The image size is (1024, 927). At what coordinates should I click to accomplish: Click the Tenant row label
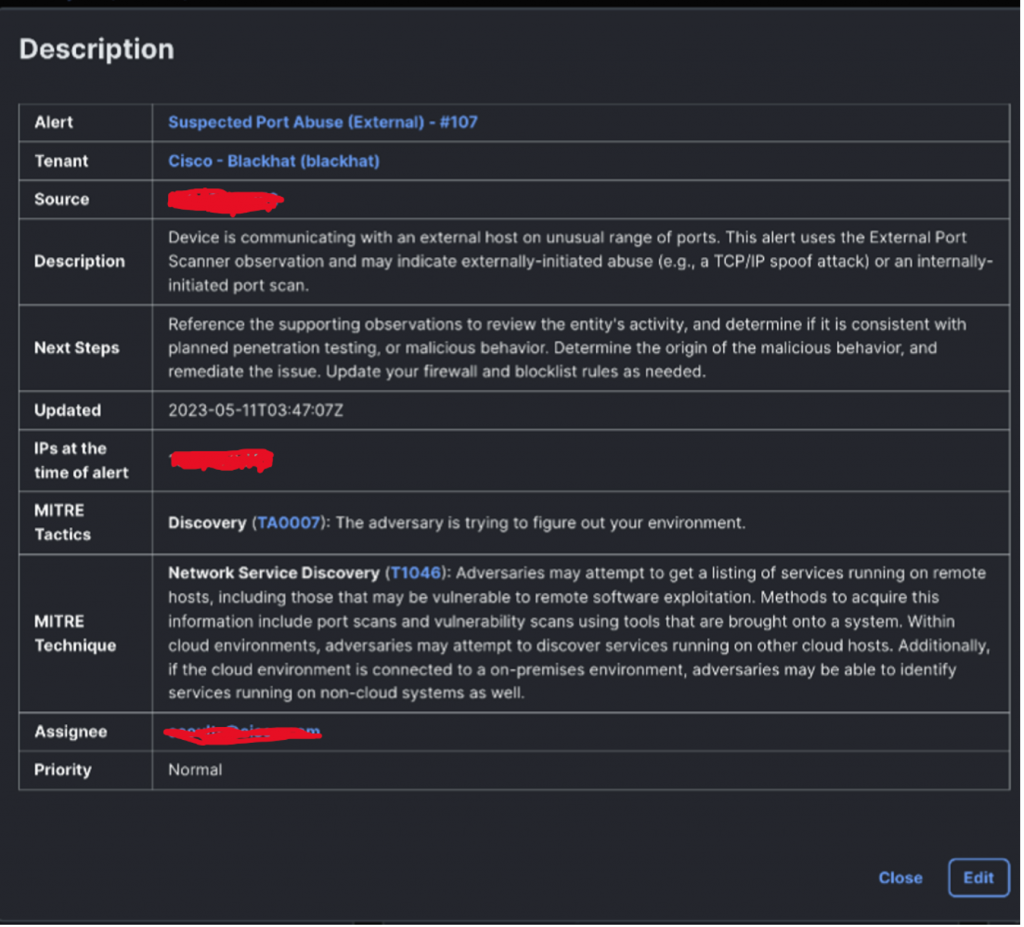coord(61,161)
